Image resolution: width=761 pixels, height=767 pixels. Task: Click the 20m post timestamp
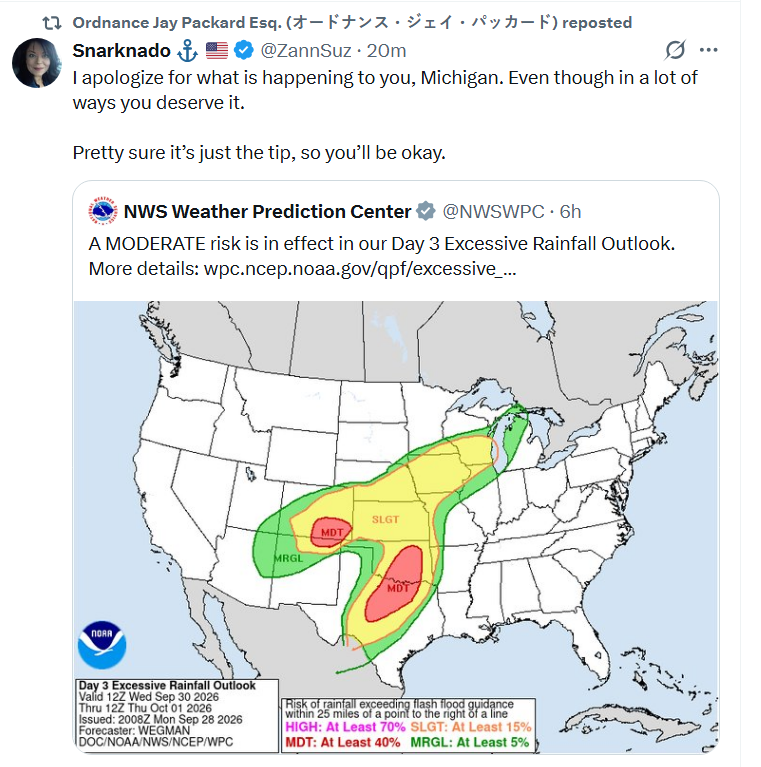tap(386, 51)
